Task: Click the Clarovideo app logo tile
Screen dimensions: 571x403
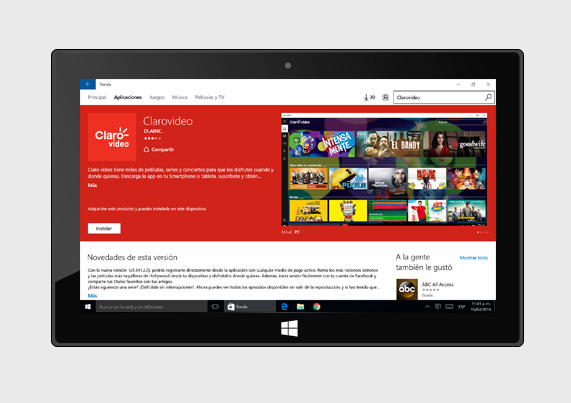Action: (x=112, y=137)
